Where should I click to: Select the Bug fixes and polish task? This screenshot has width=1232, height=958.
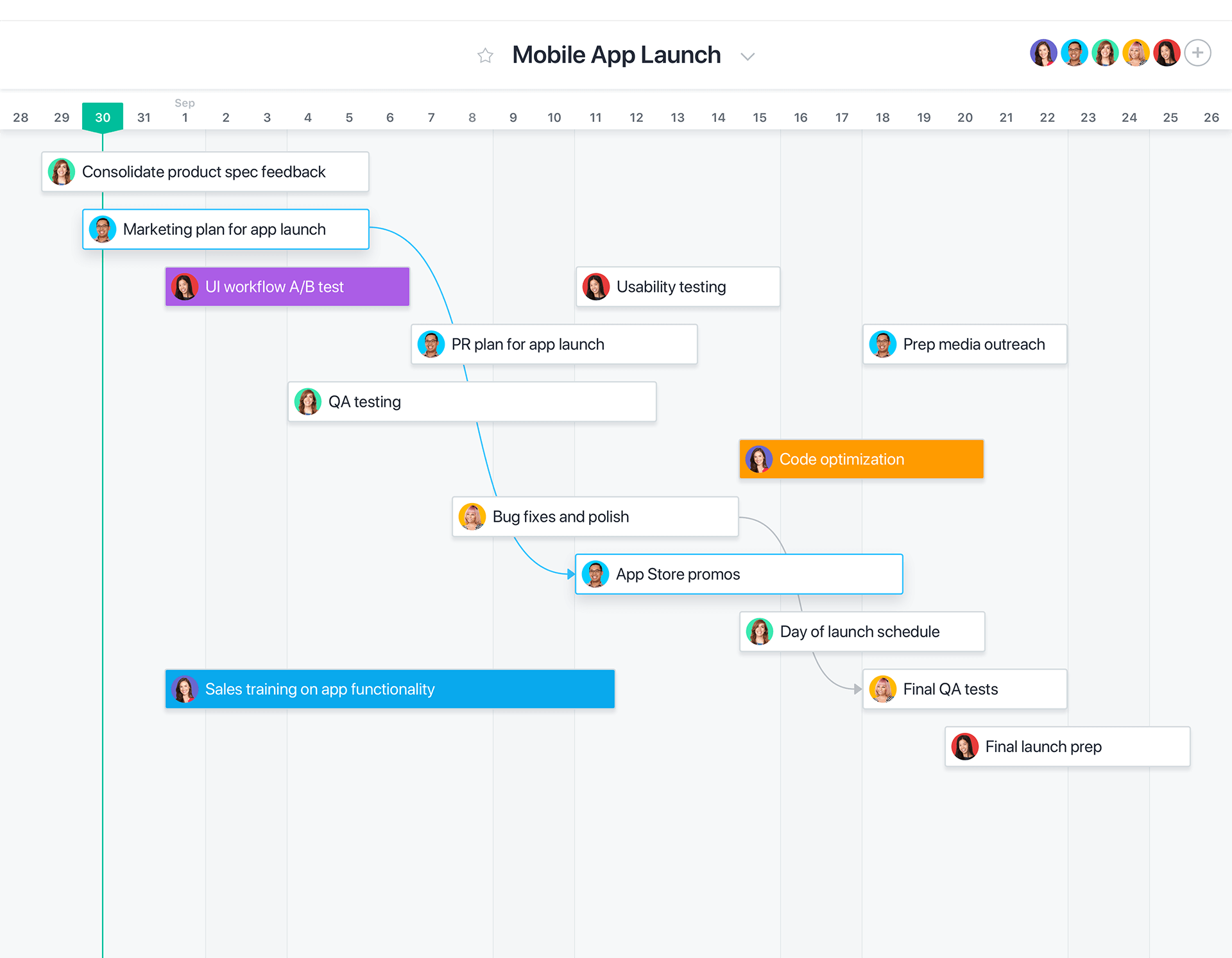click(595, 517)
